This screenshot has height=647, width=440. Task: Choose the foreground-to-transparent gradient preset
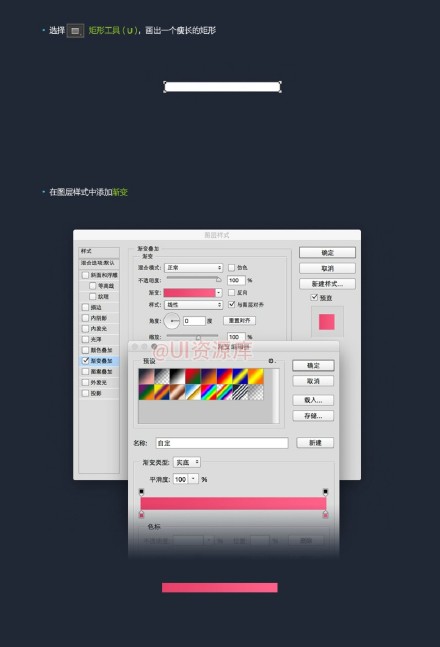coord(161,376)
